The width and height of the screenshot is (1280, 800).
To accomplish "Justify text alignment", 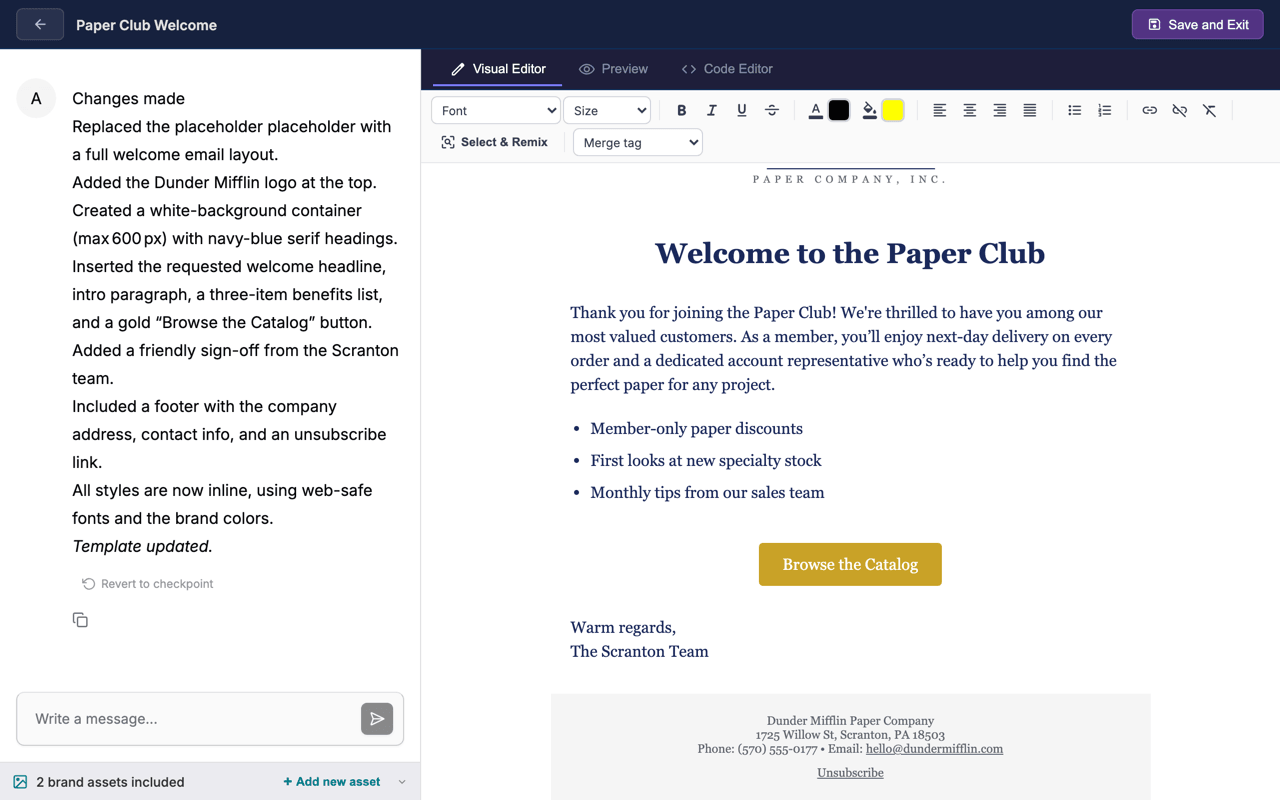I will click(1029, 111).
